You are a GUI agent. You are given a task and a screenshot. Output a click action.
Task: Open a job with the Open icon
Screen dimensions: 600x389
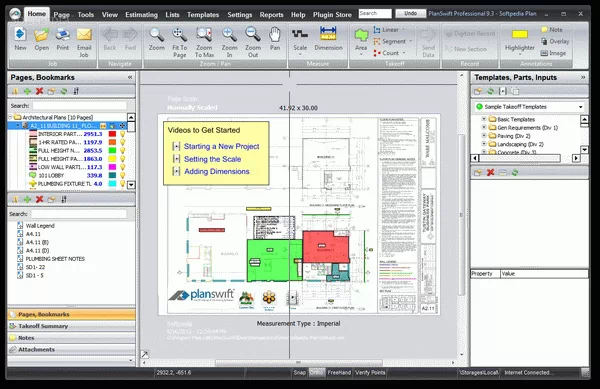point(41,34)
